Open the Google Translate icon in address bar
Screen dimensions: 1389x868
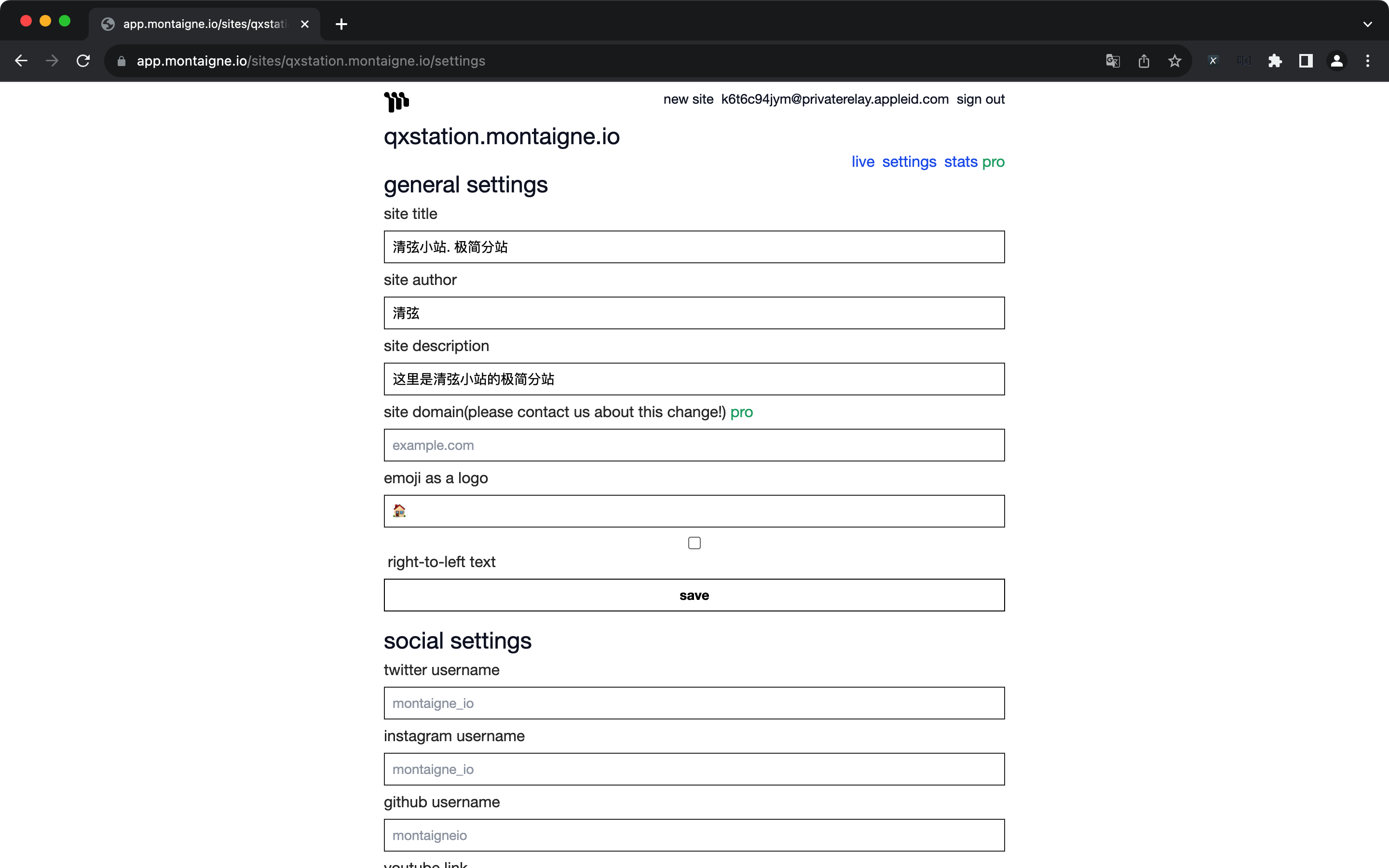point(1112,61)
